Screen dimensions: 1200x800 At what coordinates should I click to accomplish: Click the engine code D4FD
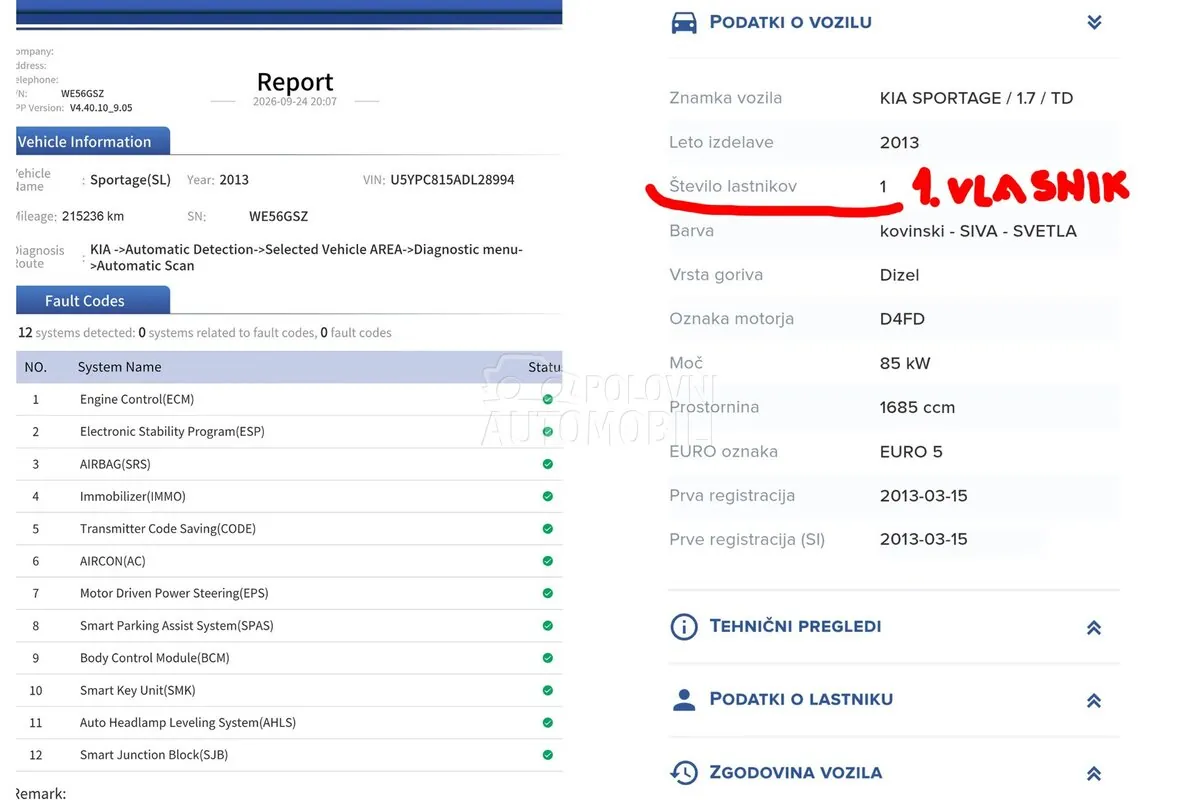click(x=902, y=319)
